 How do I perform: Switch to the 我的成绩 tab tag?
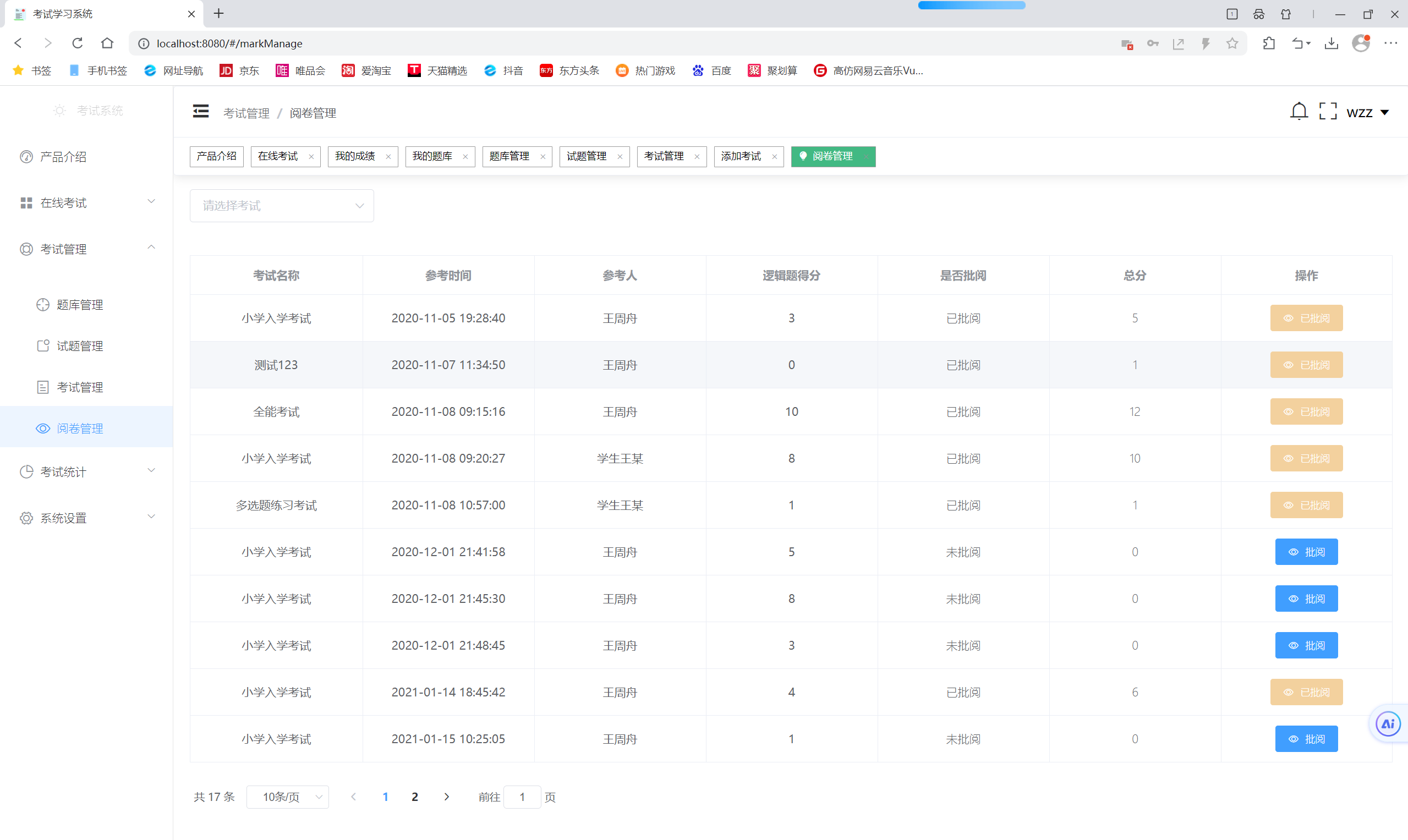[355, 156]
